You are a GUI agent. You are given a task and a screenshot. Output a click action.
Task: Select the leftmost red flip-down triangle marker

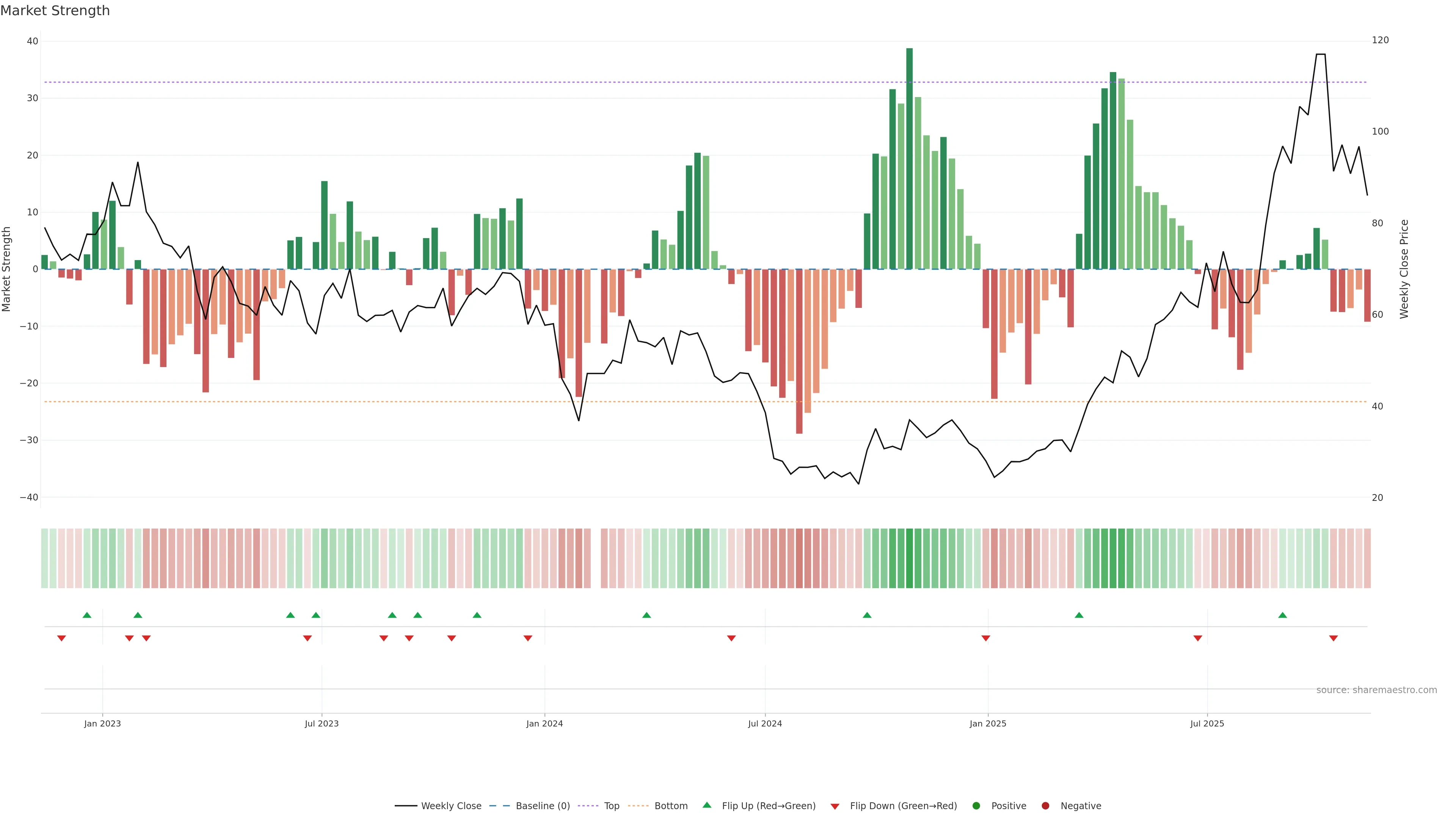61,638
